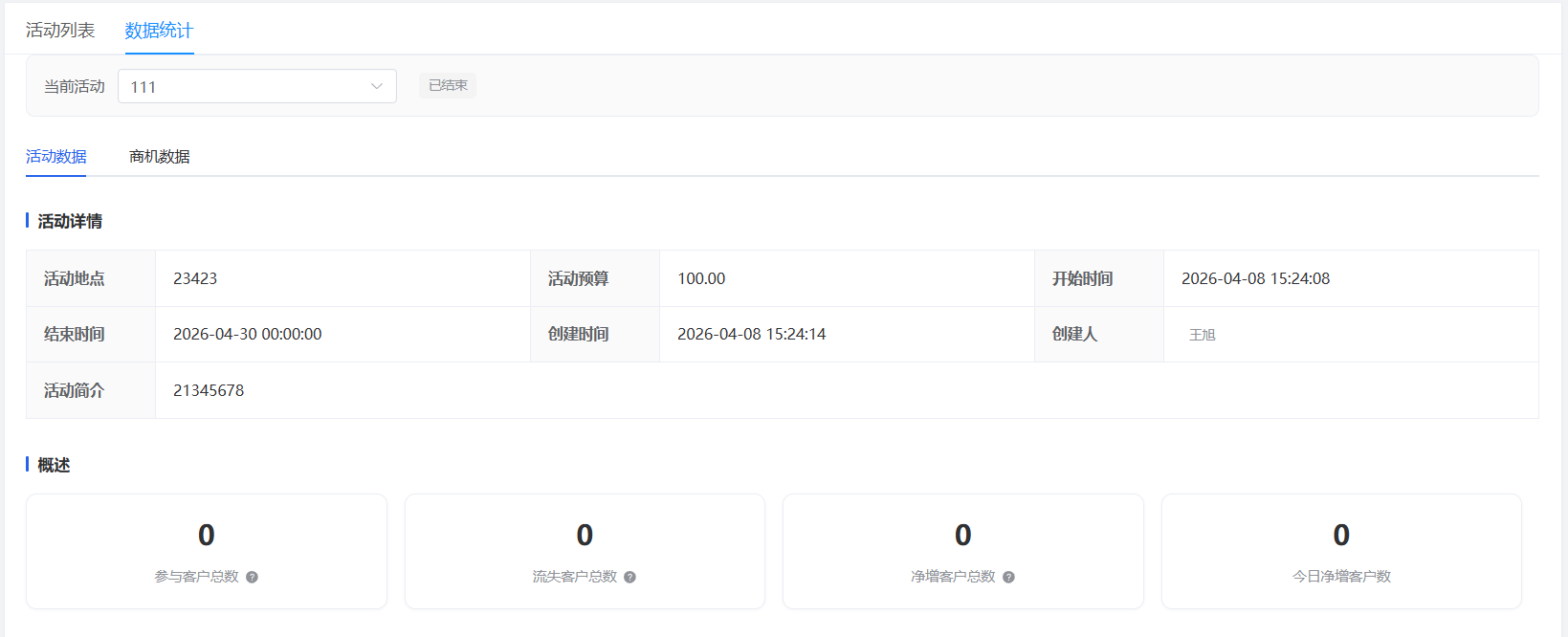The image size is (1568, 637).
Task: Select 创建时间 value 2026-04-08 15:24:14
Action: tap(751, 334)
